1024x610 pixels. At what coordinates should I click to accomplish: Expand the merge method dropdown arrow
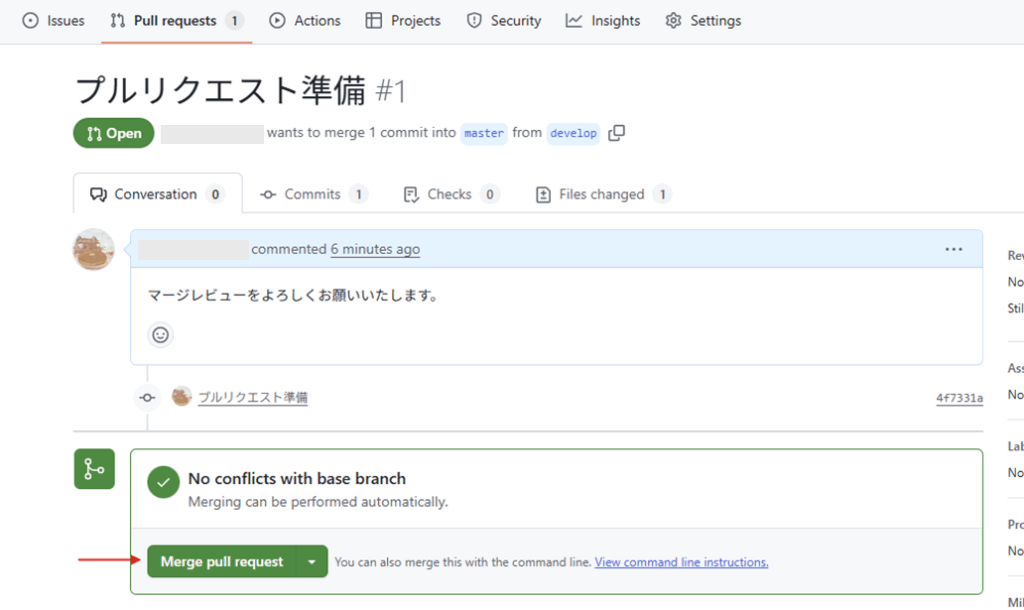[312, 562]
